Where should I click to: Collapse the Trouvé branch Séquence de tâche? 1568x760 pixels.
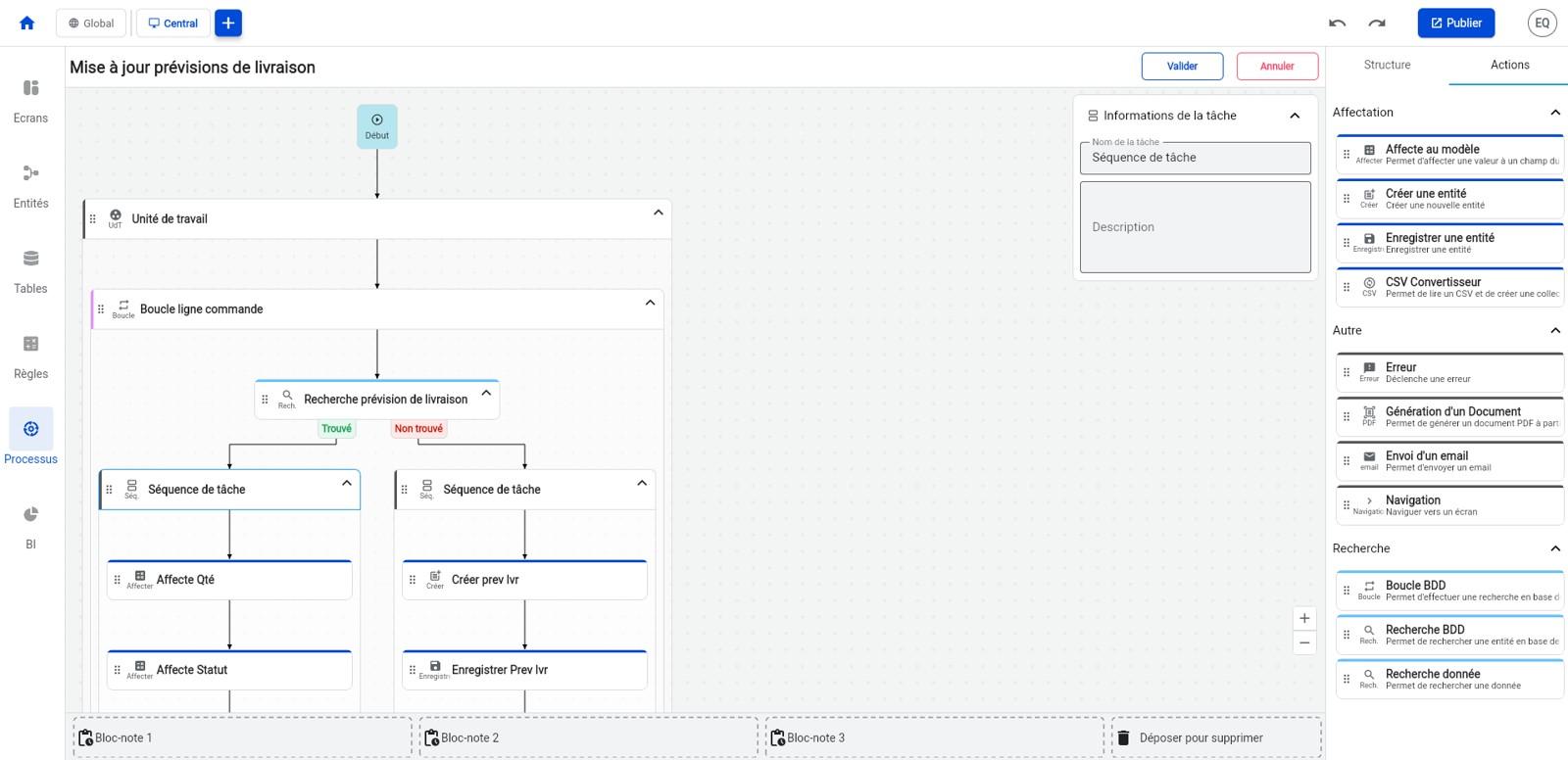(x=347, y=483)
